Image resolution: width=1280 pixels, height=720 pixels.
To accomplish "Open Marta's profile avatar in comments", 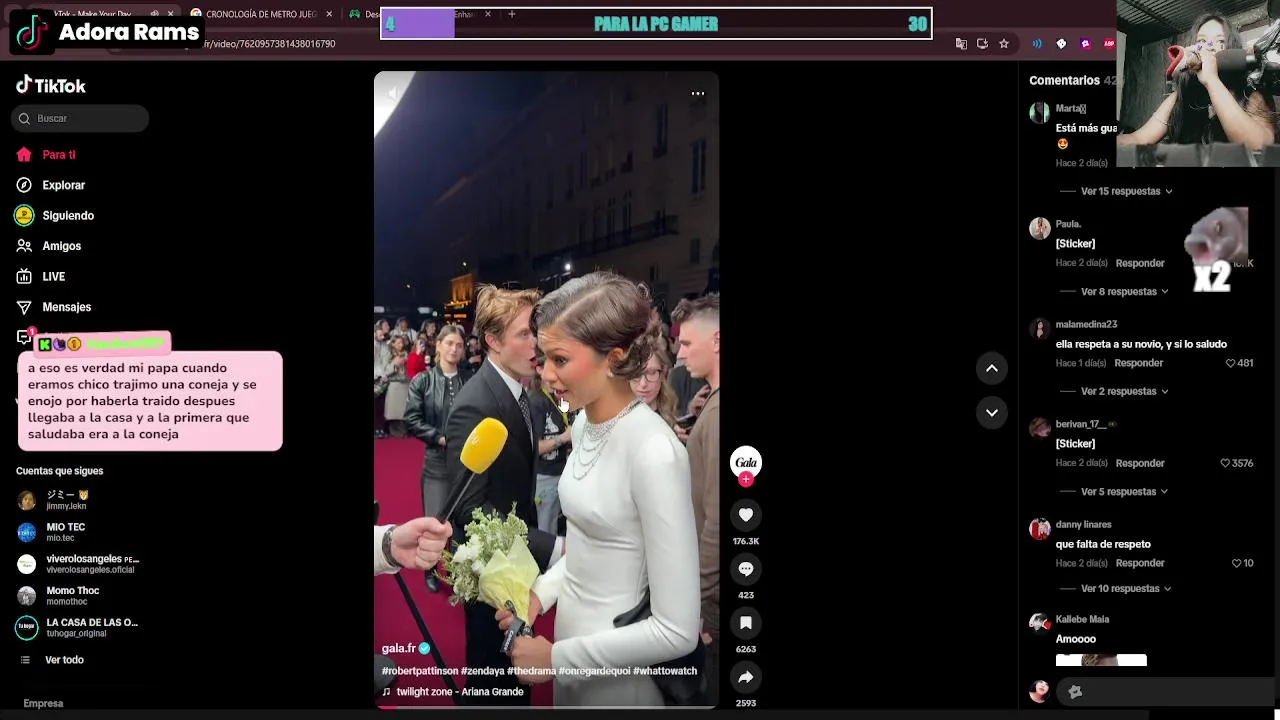I will [1039, 112].
